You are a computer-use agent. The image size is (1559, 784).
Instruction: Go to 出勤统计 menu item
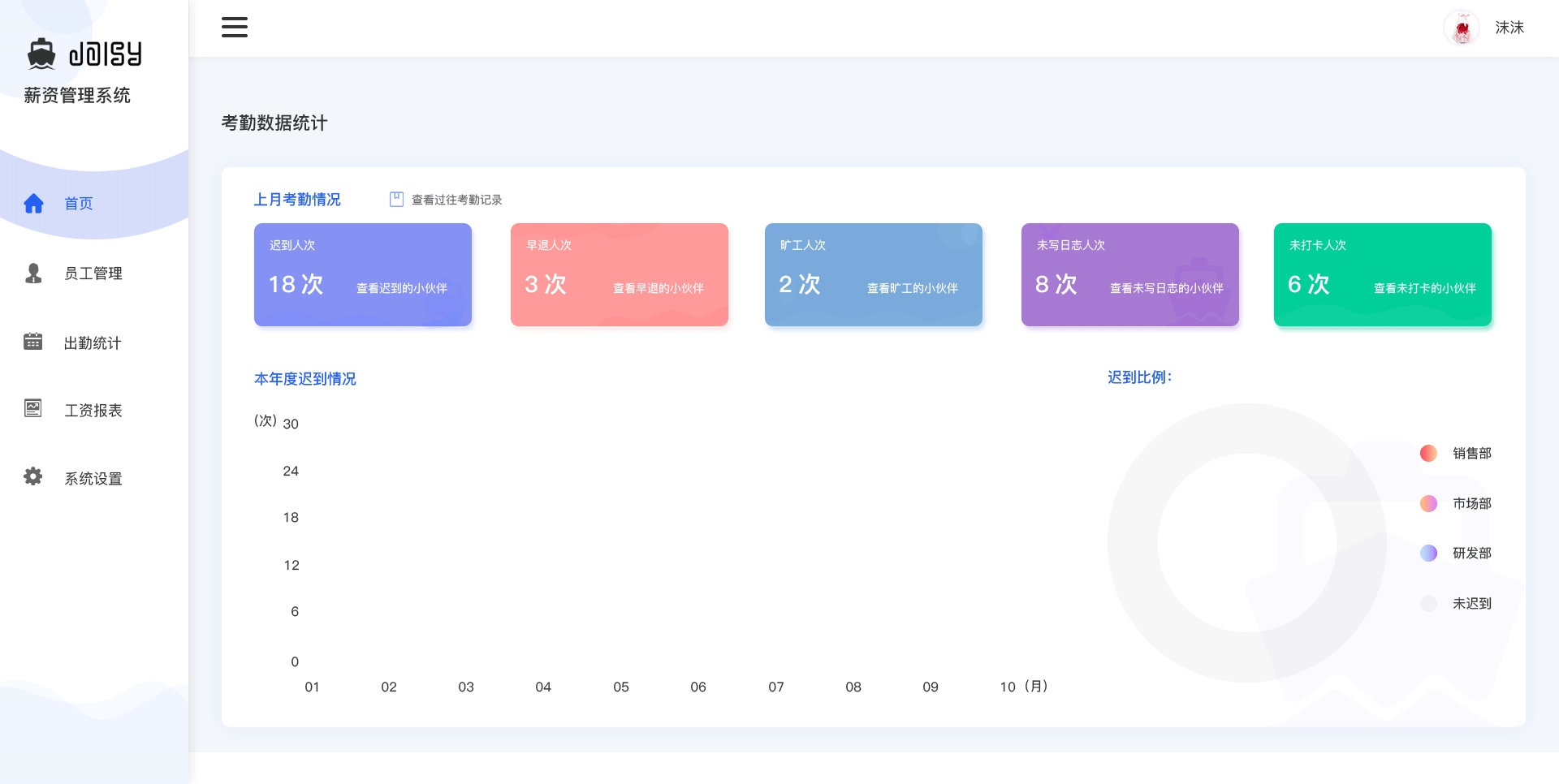[93, 343]
